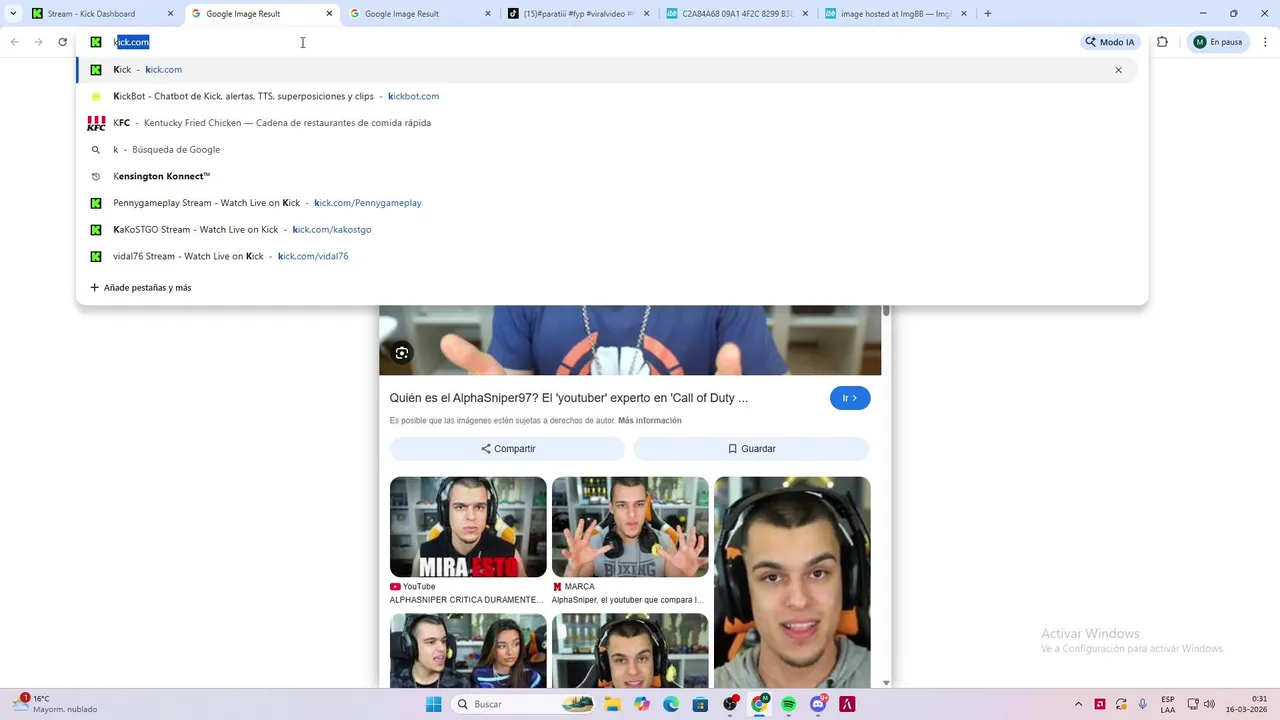Click the KFC logo icon

(x=96, y=123)
